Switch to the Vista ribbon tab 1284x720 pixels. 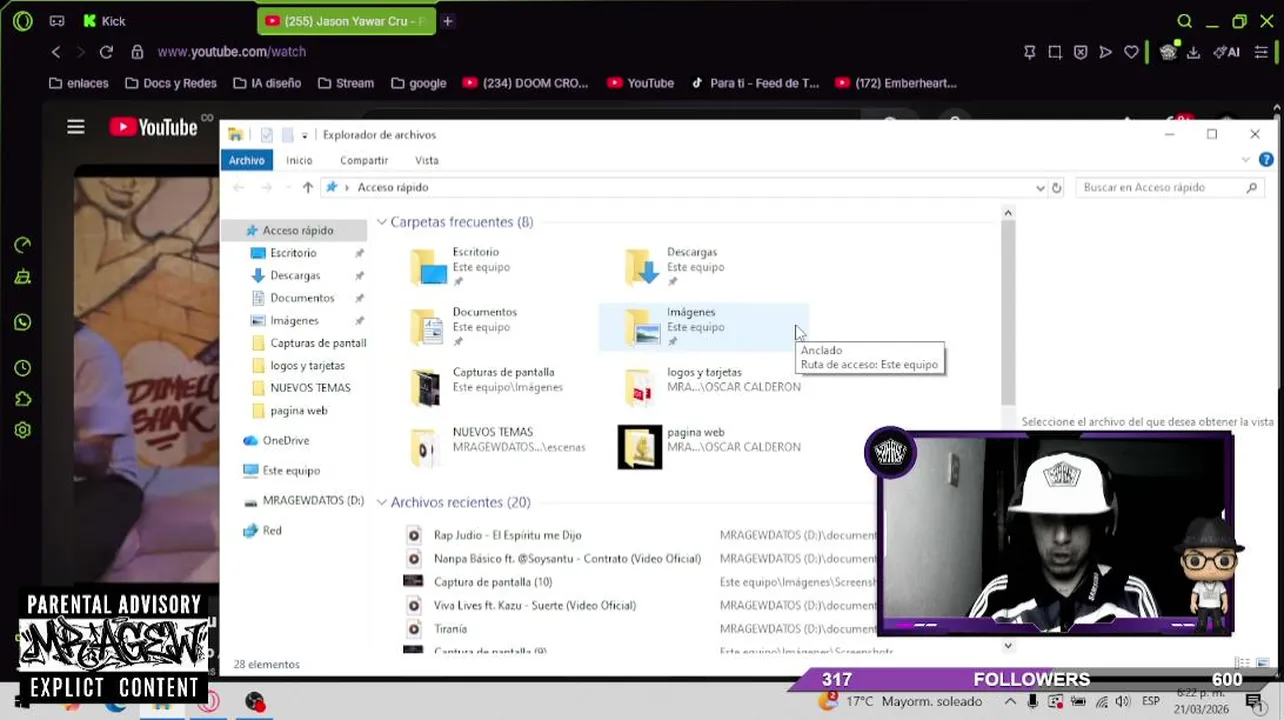[x=427, y=160]
